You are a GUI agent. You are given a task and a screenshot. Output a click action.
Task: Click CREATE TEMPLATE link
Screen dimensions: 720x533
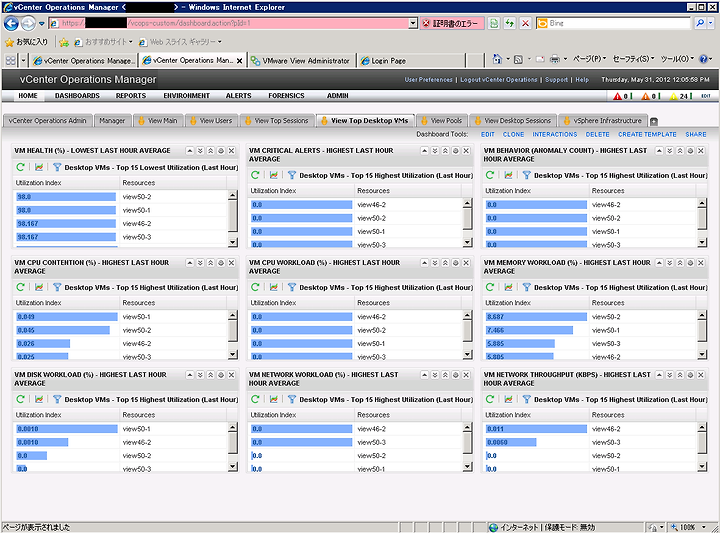tap(647, 134)
